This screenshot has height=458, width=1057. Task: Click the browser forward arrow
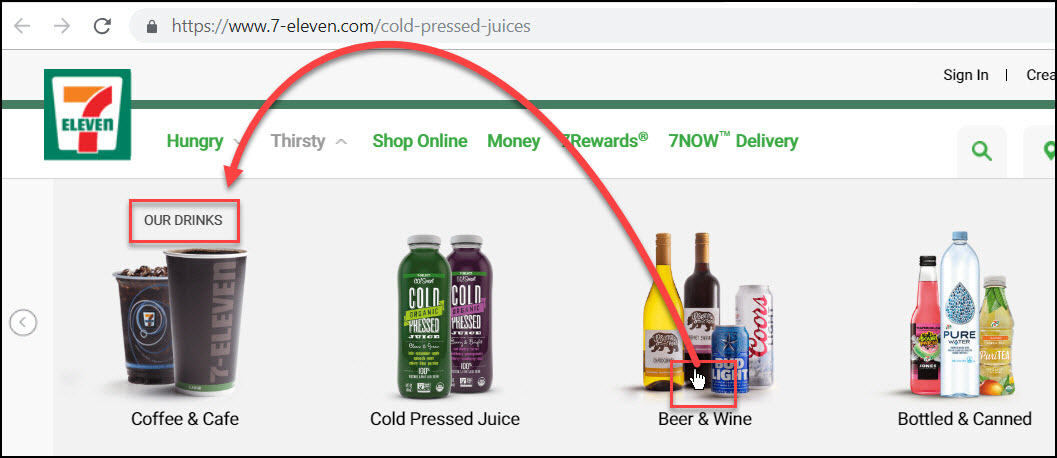62,26
